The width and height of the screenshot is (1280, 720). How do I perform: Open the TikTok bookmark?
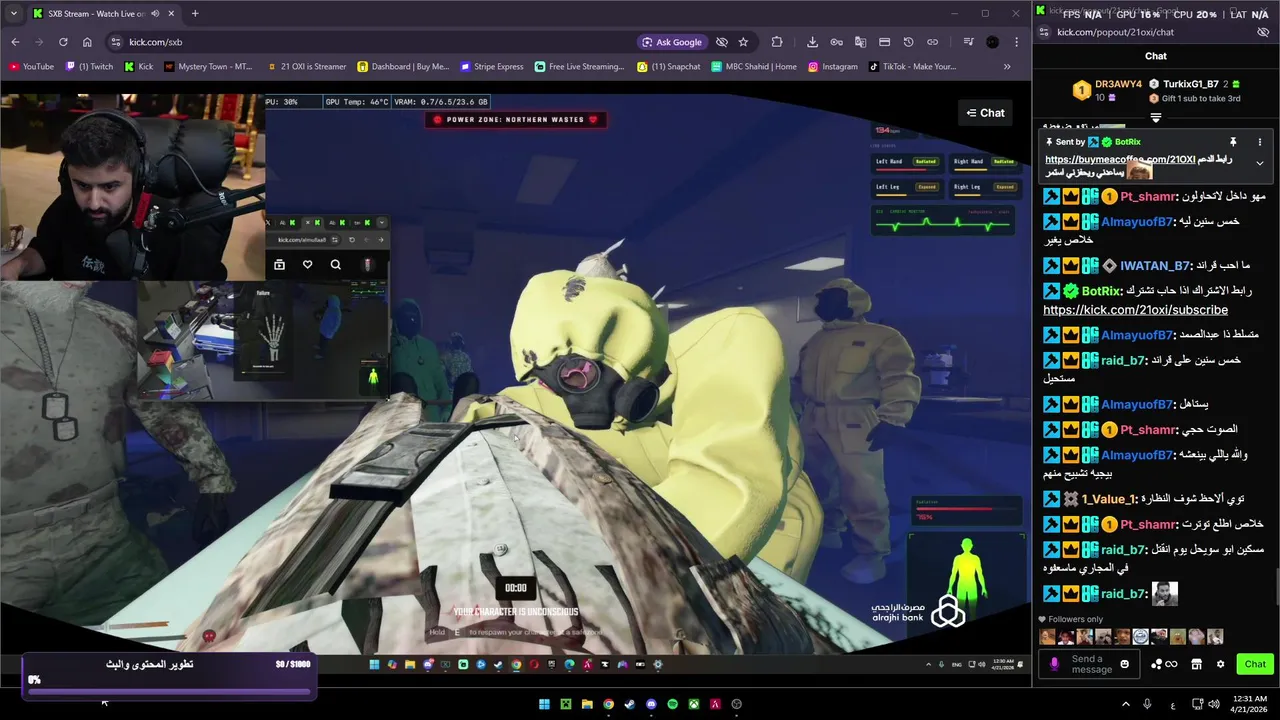tap(912, 67)
